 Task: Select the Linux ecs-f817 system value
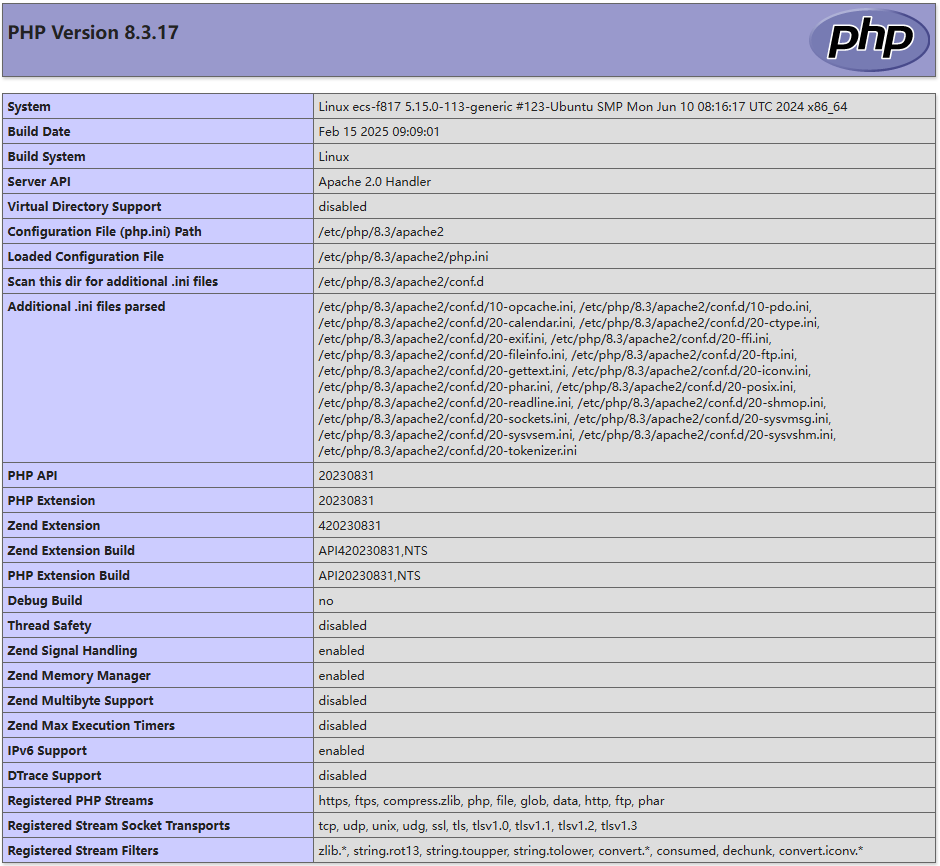pos(583,107)
